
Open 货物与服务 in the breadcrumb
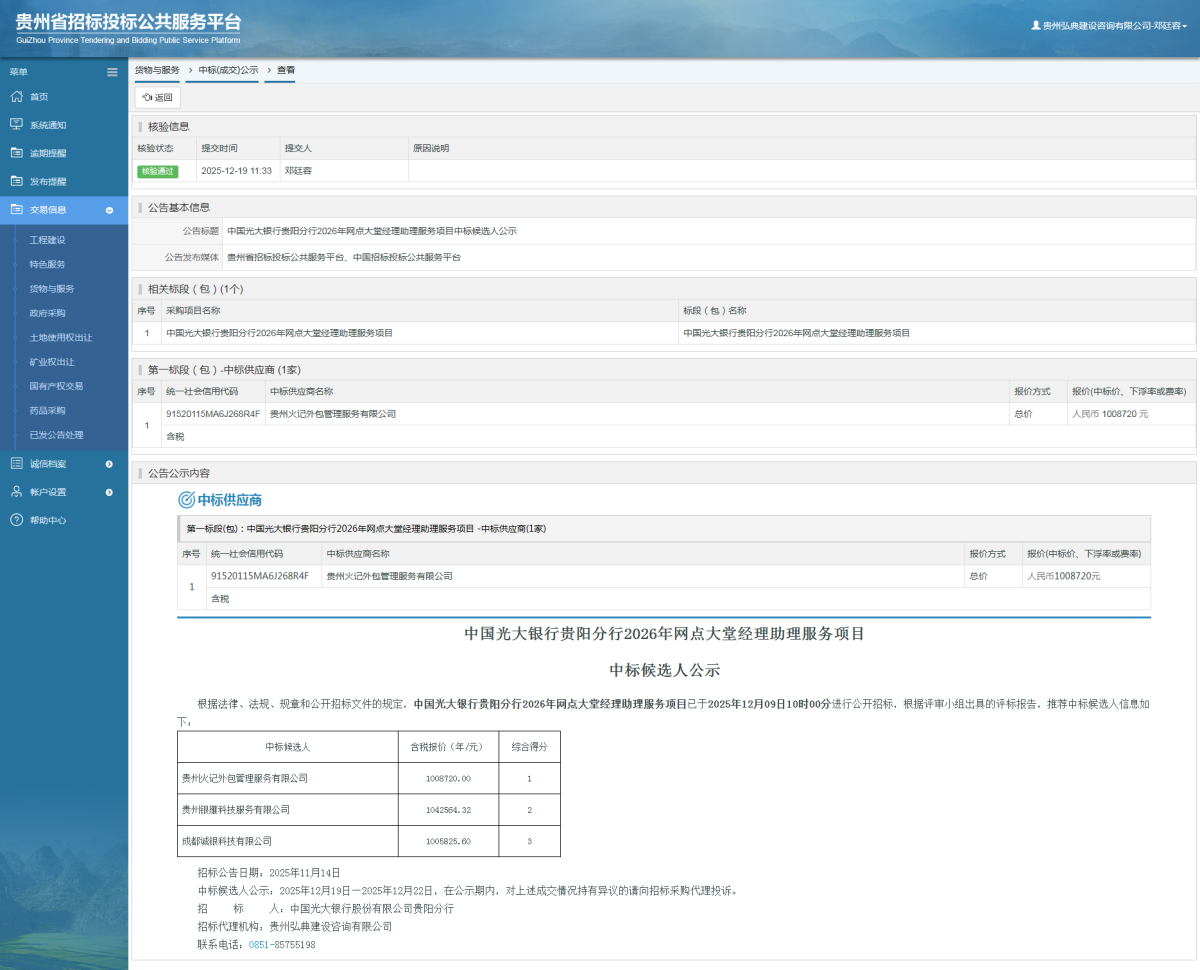pos(157,70)
